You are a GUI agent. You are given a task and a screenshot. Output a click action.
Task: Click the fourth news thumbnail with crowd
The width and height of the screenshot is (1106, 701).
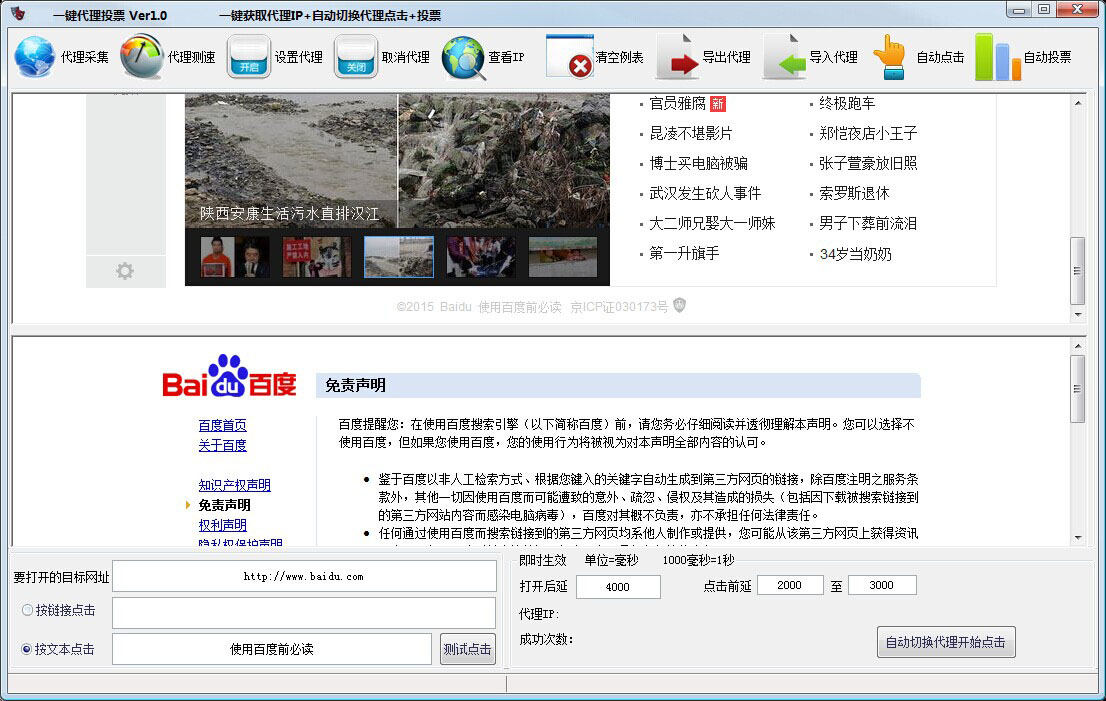click(480, 257)
